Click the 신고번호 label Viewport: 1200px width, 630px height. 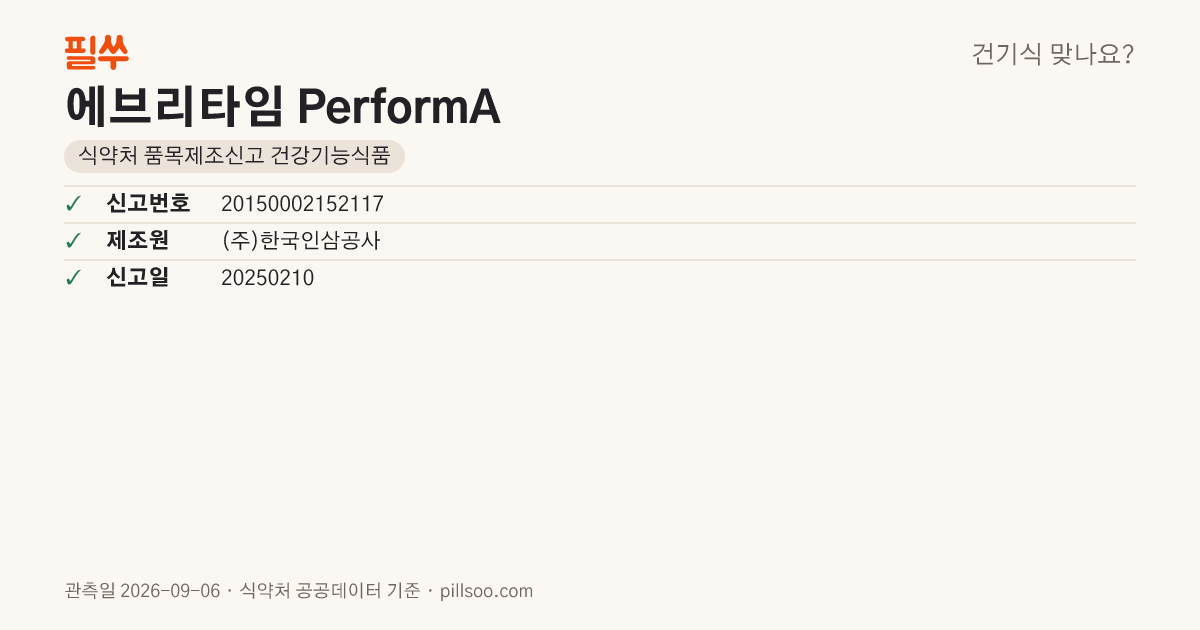click(148, 204)
